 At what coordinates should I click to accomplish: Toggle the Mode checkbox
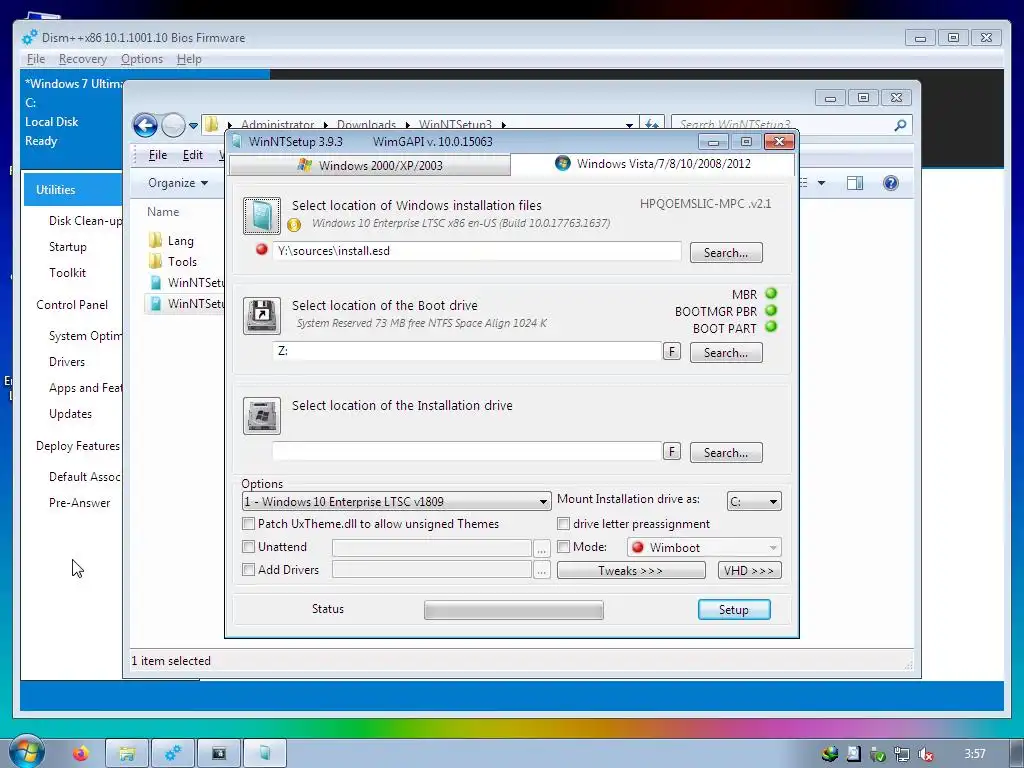click(x=564, y=547)
